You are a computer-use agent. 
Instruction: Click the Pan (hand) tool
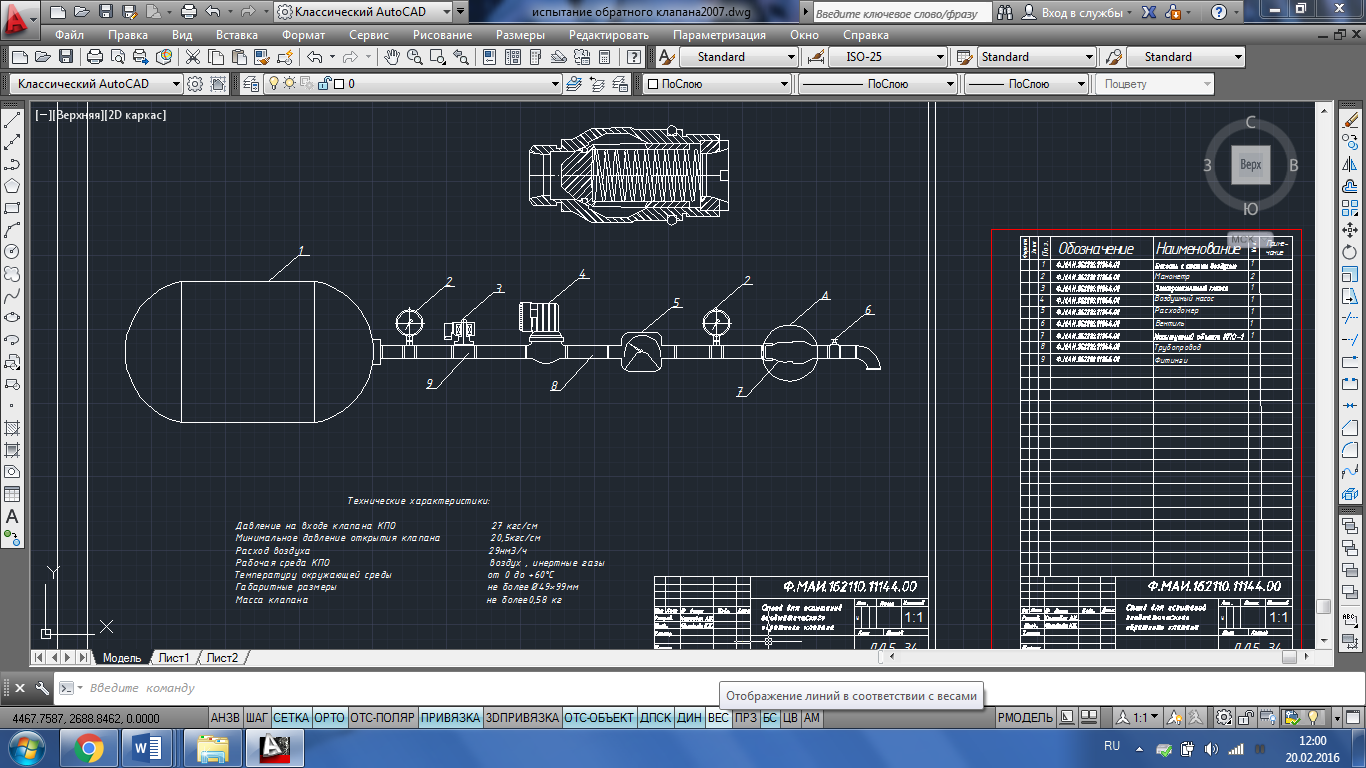pos(392,57)
